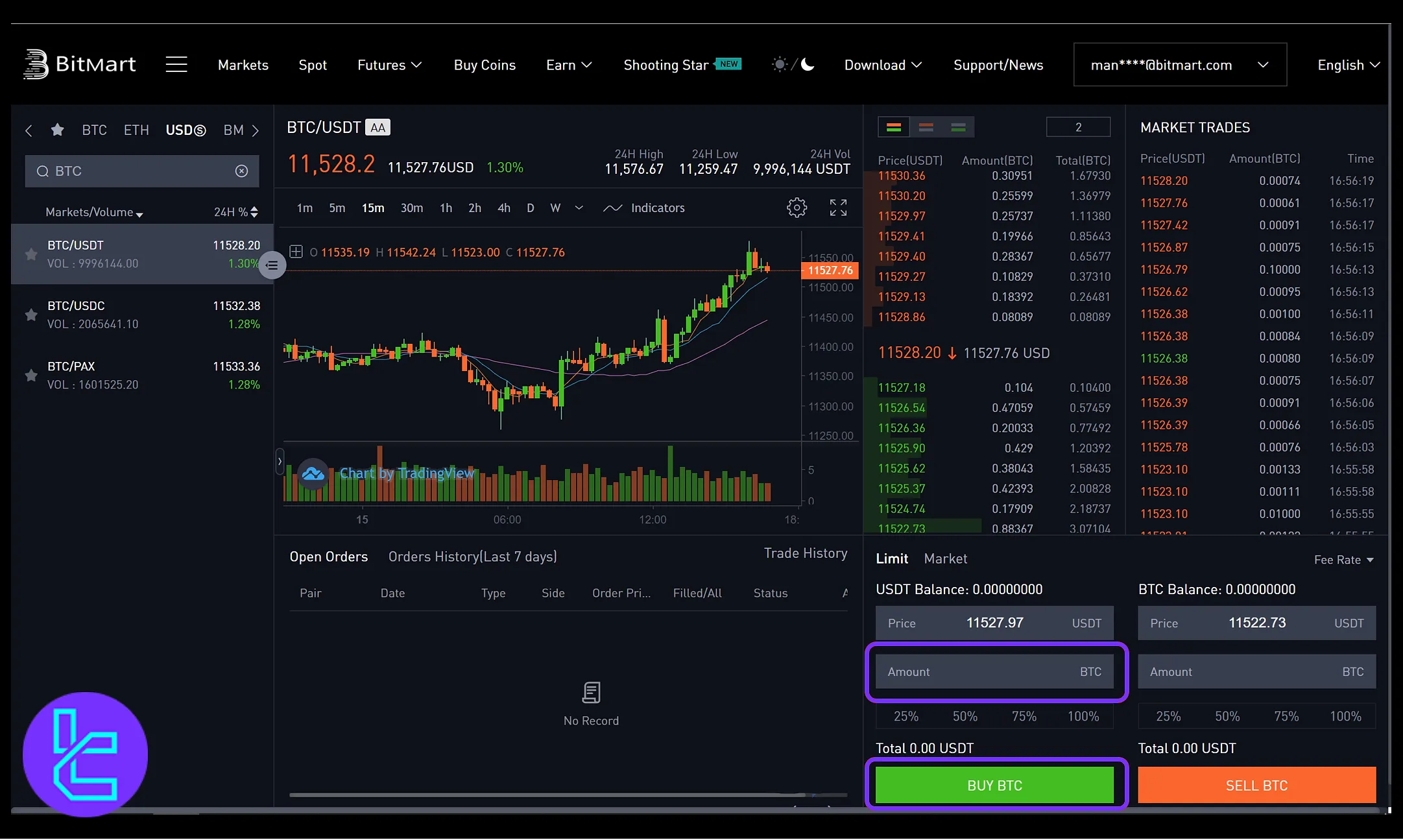This screenshot has width=1403, height=840.
Task: Switch to light theme sun icon
Action: 780,64
